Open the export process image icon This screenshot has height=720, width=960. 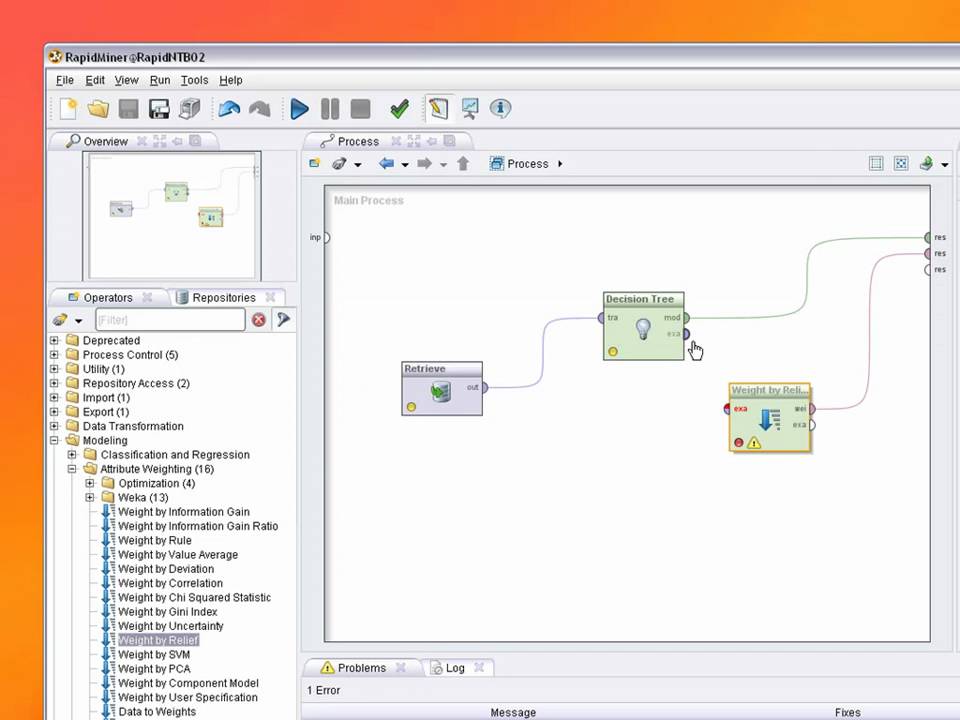(926, 163)
